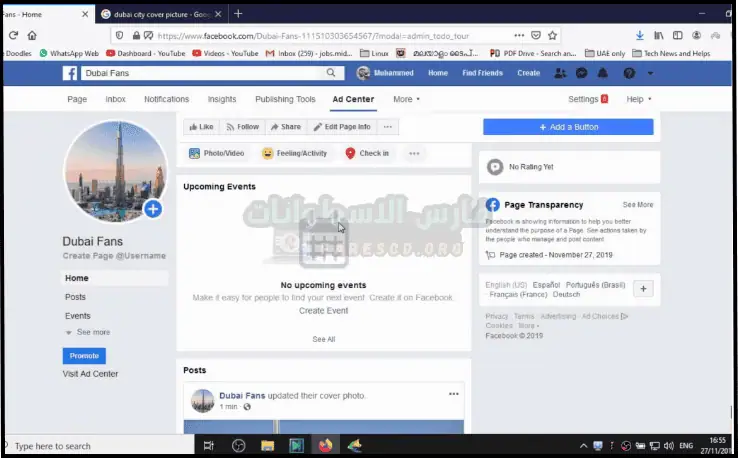Open the Firefox icon in taskbar
This screenshot has width=738, height=458.
tap(325, 445)
